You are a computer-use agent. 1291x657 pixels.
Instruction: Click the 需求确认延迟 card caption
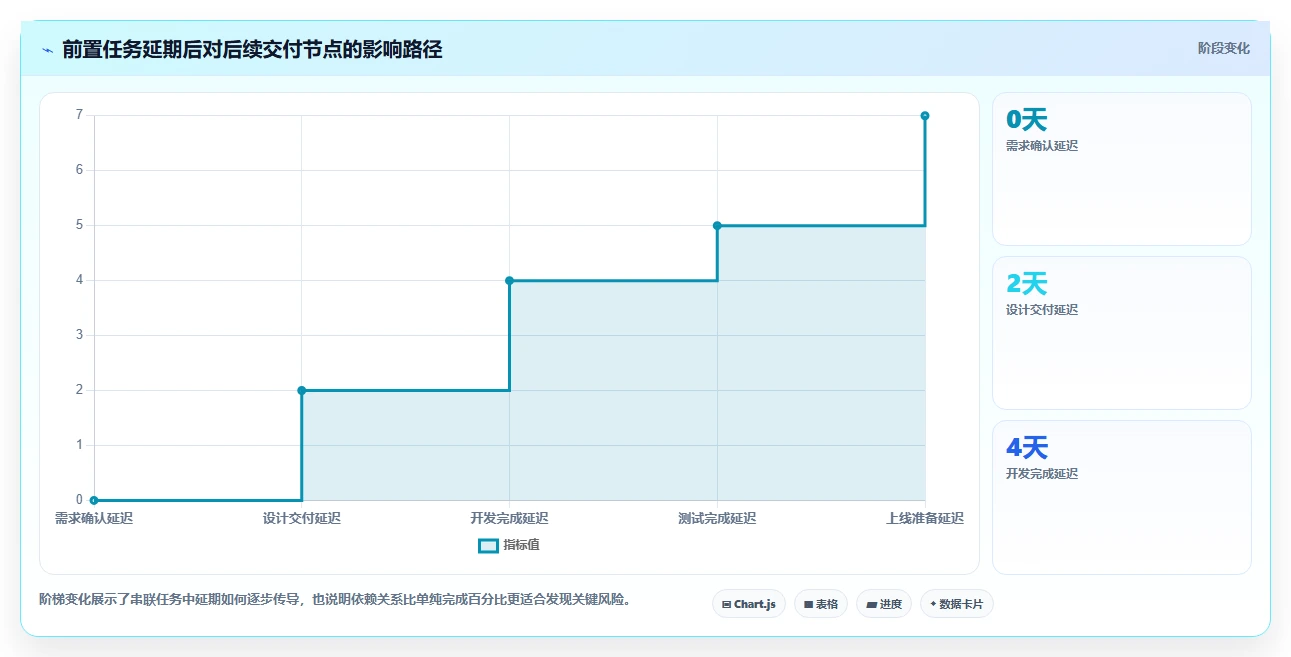click(1042, 146)
